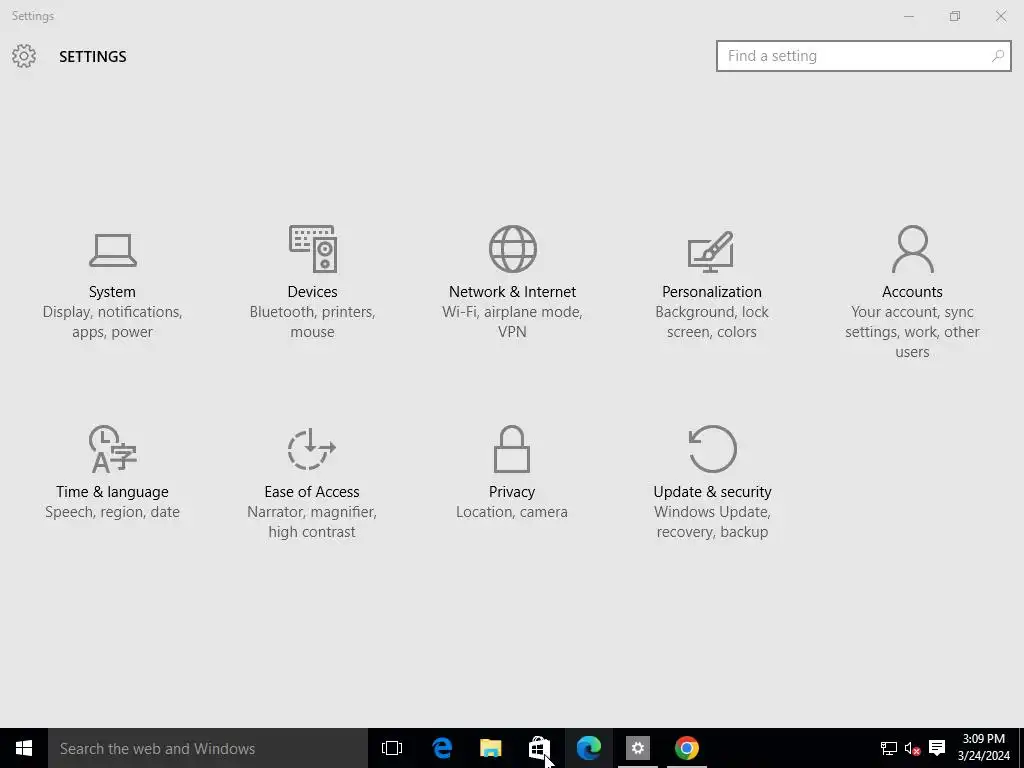This screenshot has width=1024, height=768.
Task: Open the Accounts person icon
Action: (912, 249)
